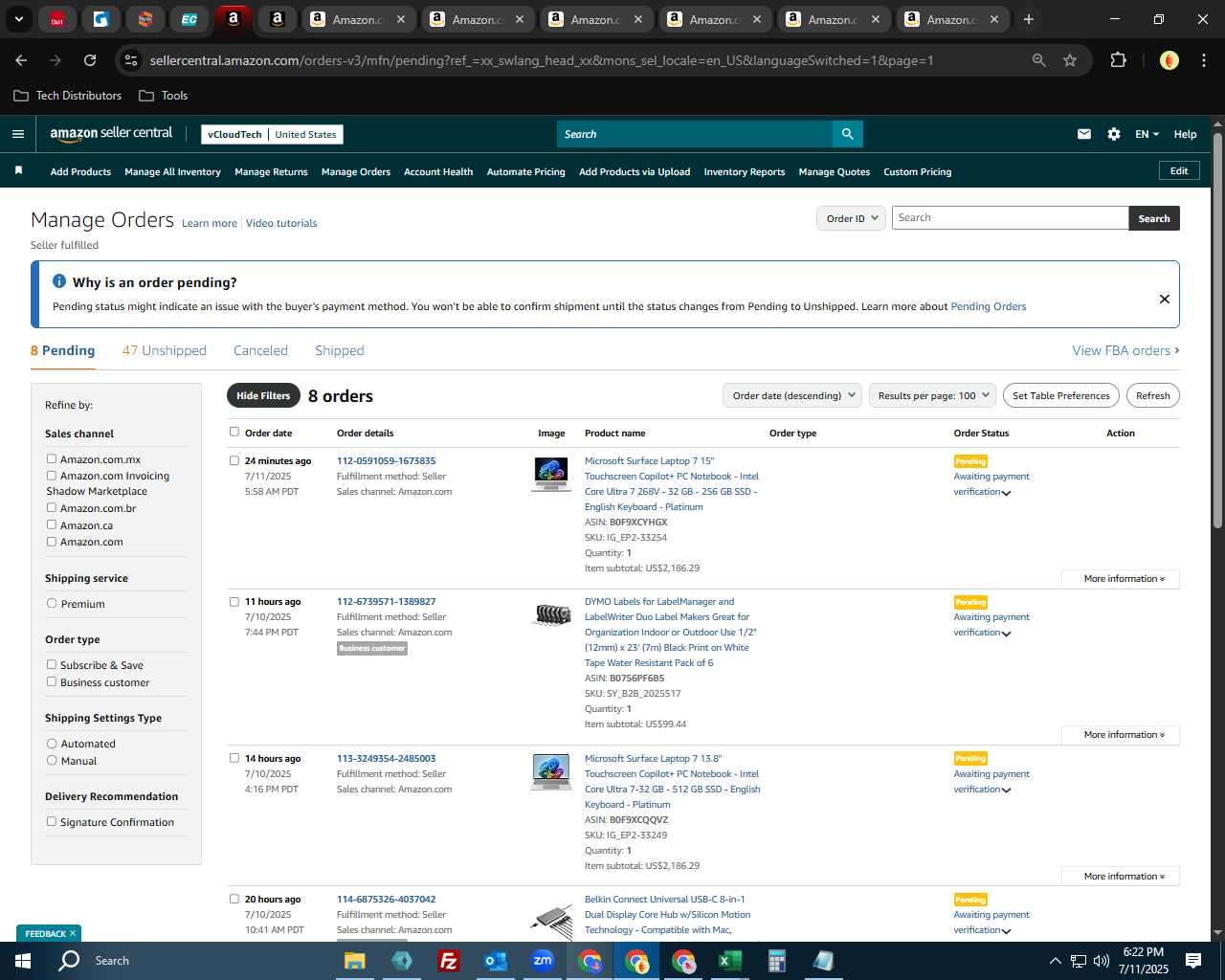Viewport: 1225px width, 980px height.
Task: Switch to the Shipped tab
Action: [340, 350]
